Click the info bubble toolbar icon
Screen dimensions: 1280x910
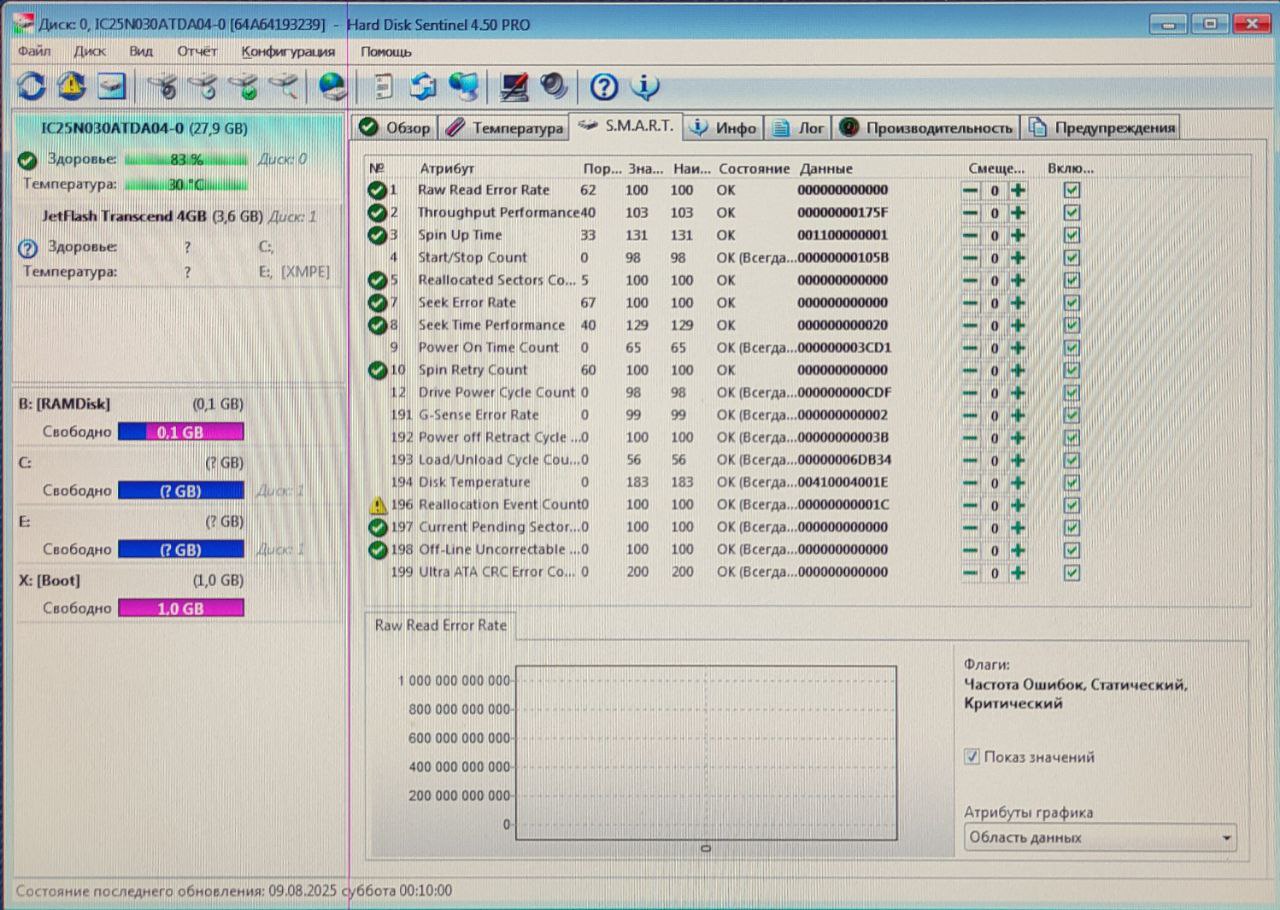645,88
